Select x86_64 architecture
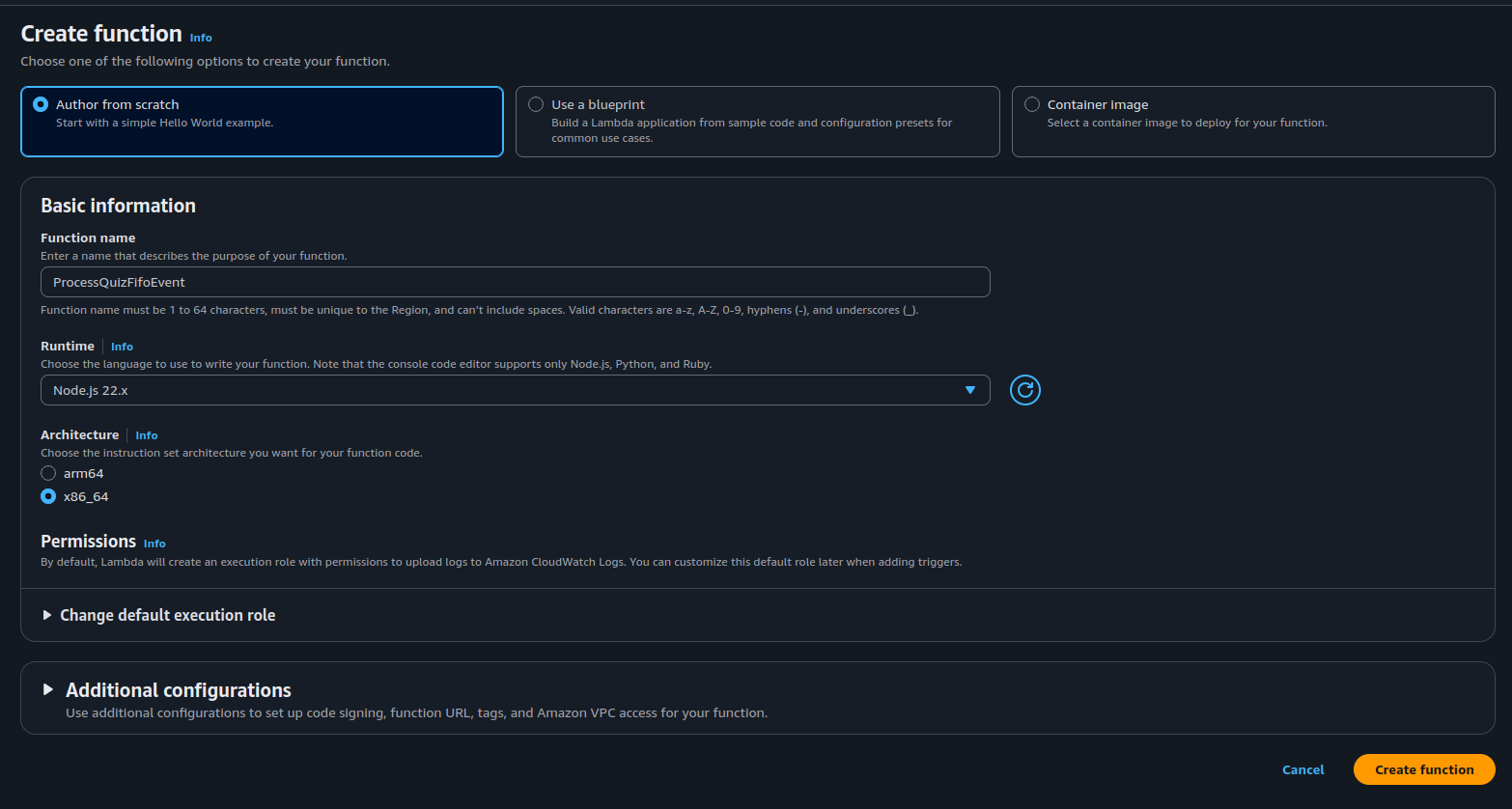The width and height of the screenshot is (1512, 809). 48,496
